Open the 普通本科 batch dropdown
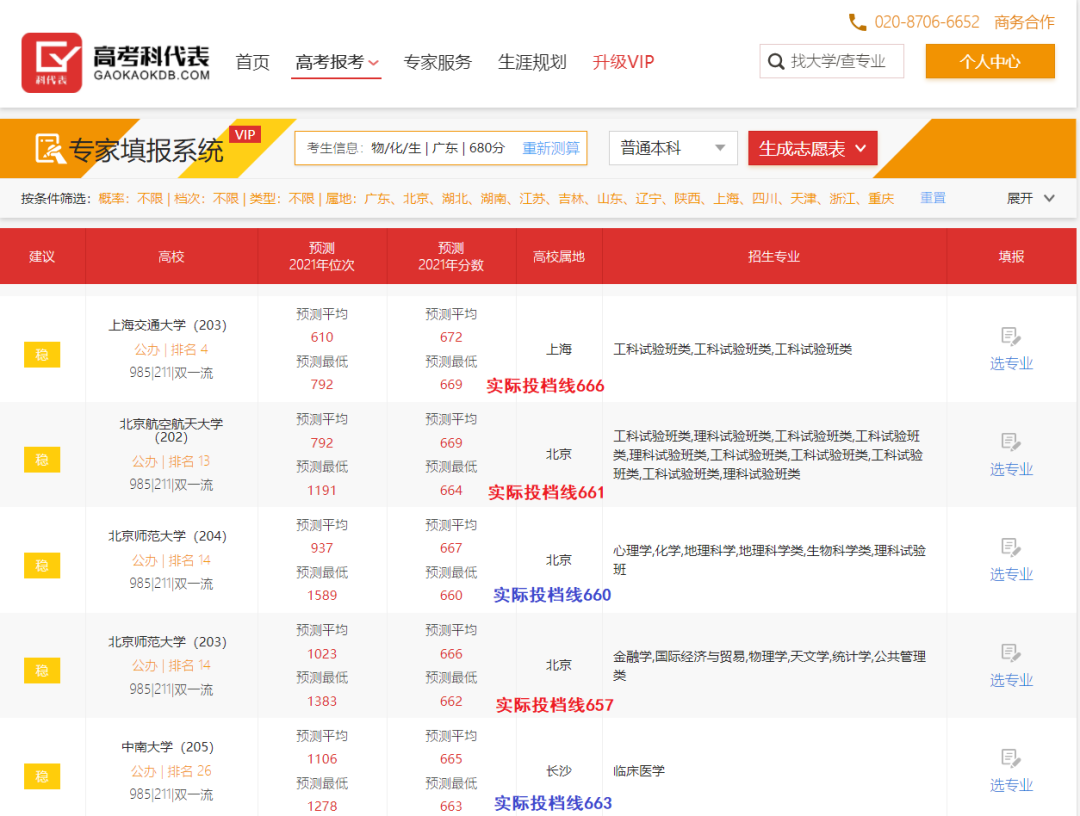 [x=673, y=148]
